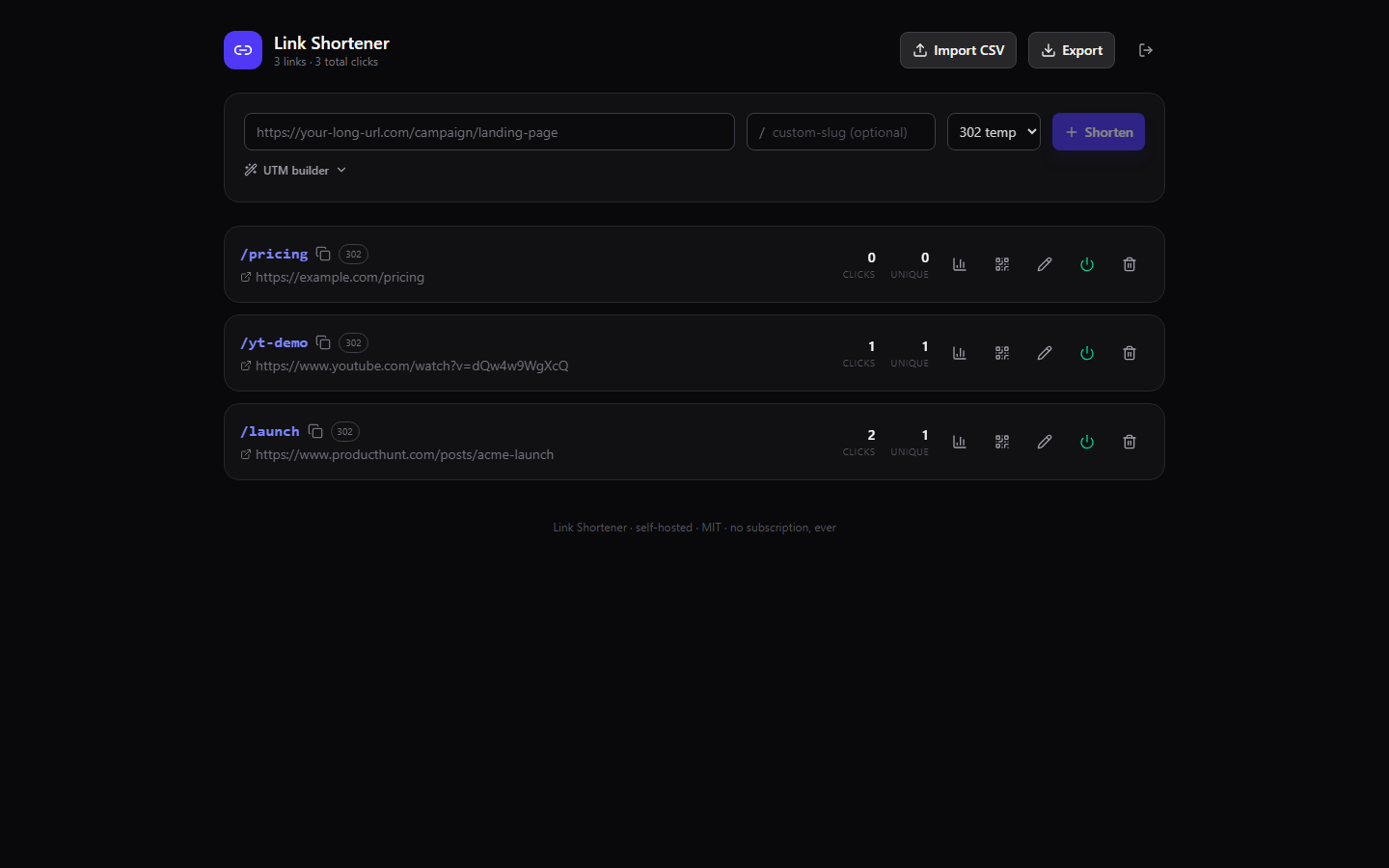Open stats chart for /yt-demo
Screen dimensions: 1389x868
coord(960,353)
